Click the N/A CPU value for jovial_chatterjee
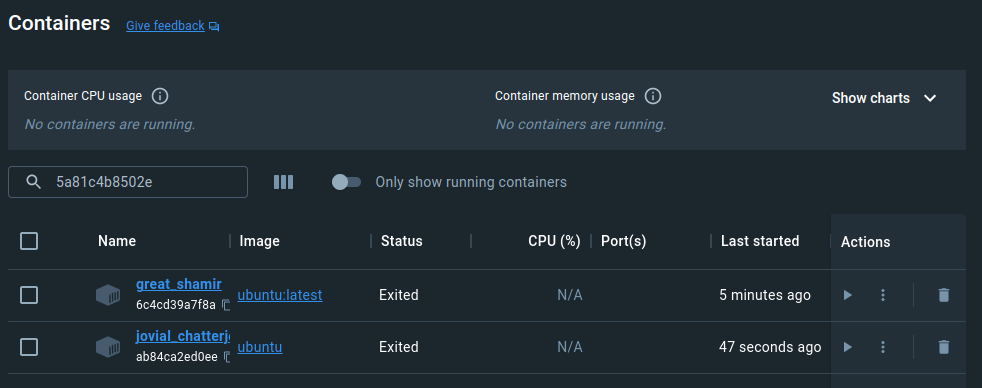Viewport: 982px width, 388px height. [570, 347]
